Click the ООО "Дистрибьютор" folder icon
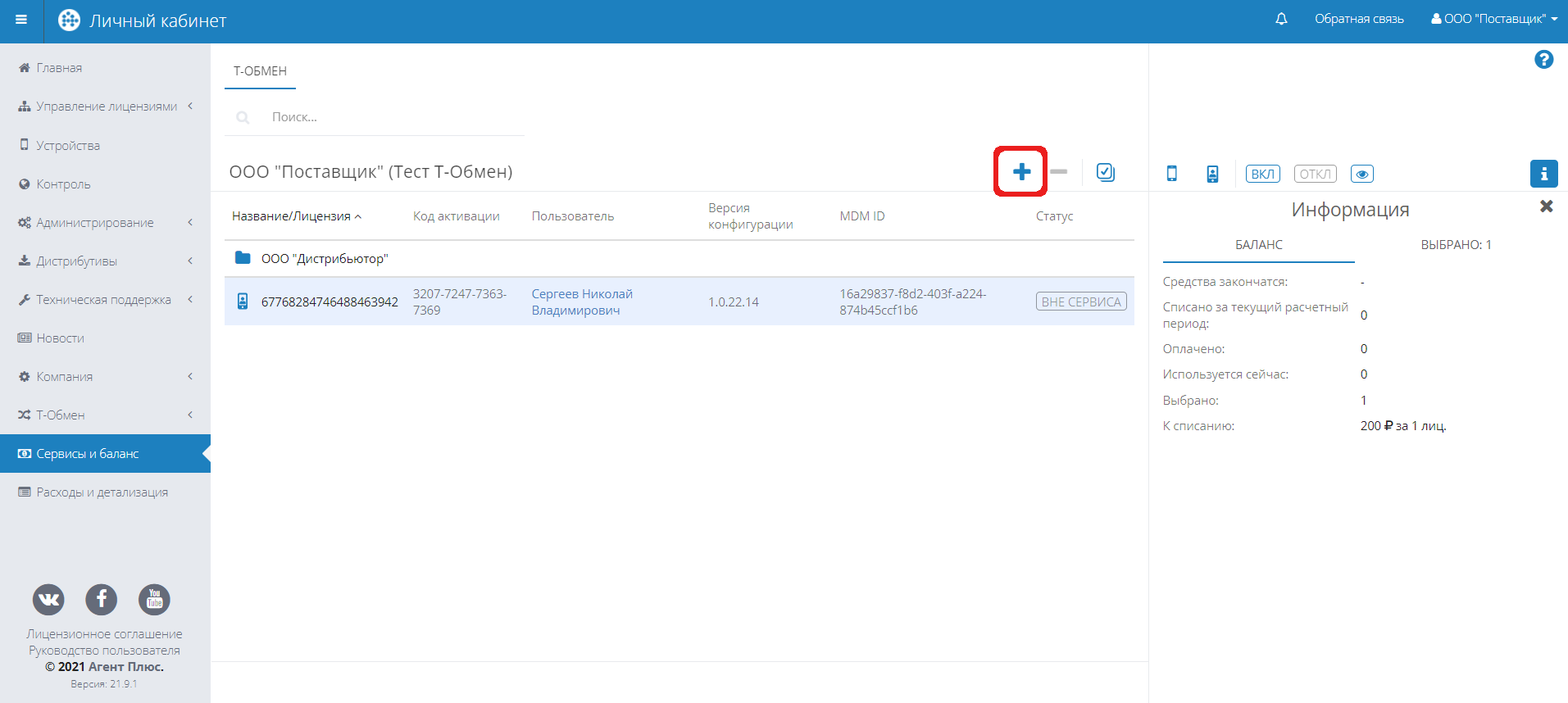The image size is (1568, 703). point(243,258)
